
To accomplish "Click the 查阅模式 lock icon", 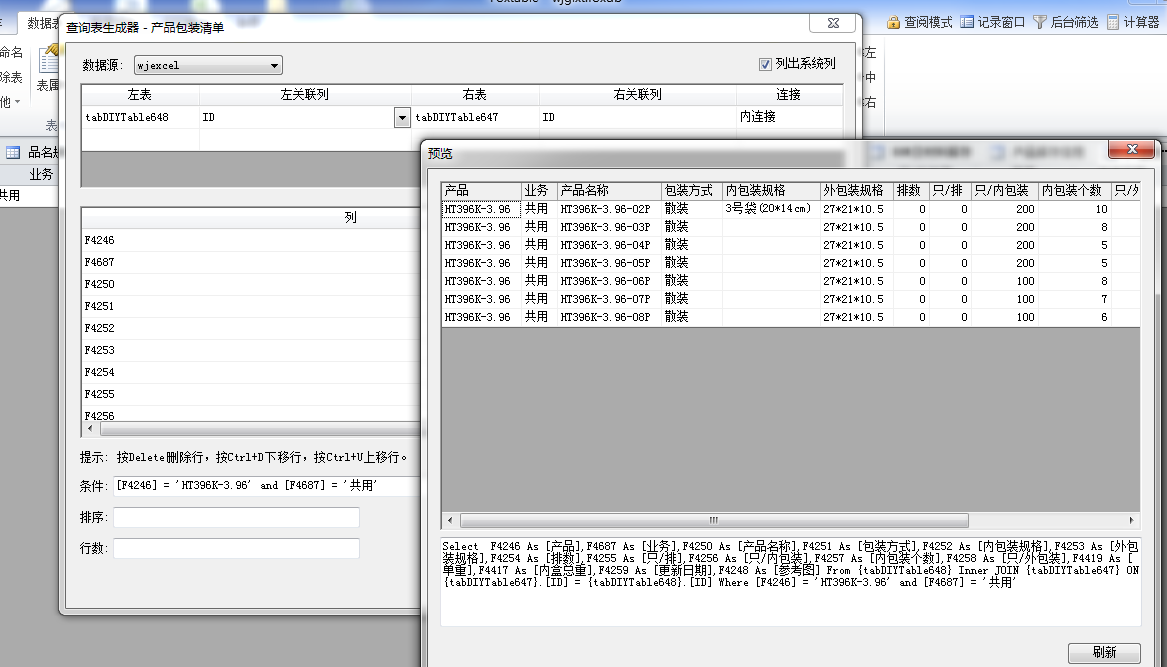I will coord(894,22).
